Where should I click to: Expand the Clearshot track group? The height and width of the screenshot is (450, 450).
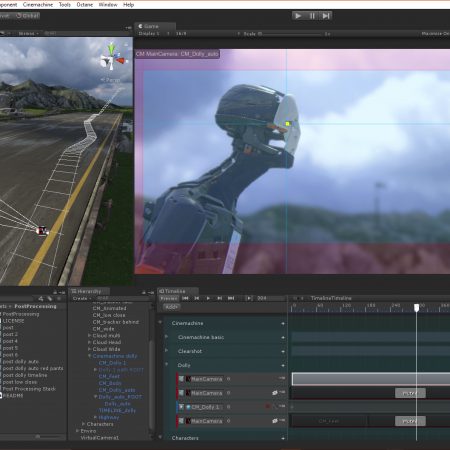(x=167, y=350)
